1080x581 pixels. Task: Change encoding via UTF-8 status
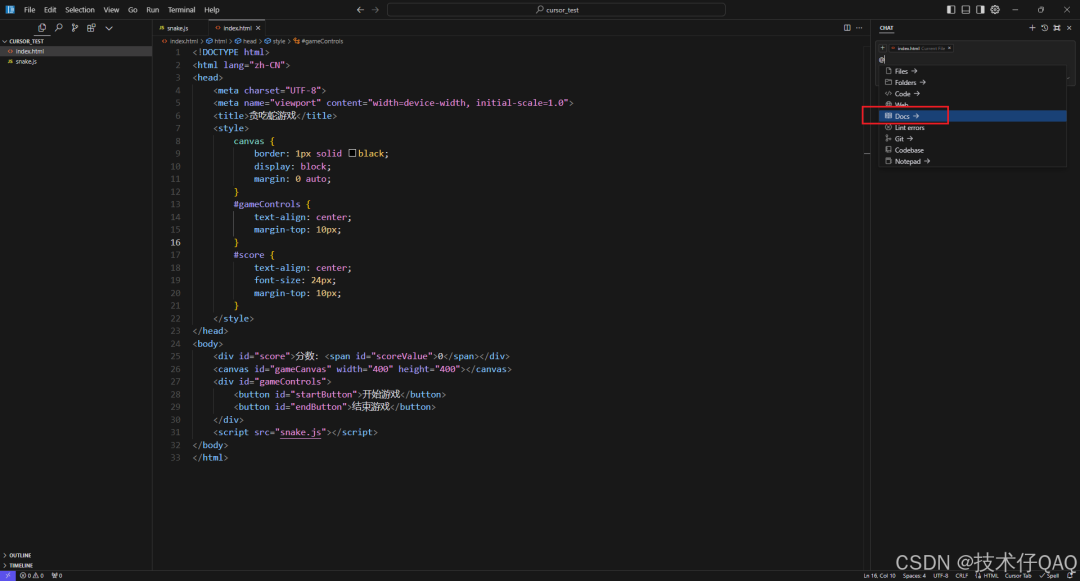(941, 575)
